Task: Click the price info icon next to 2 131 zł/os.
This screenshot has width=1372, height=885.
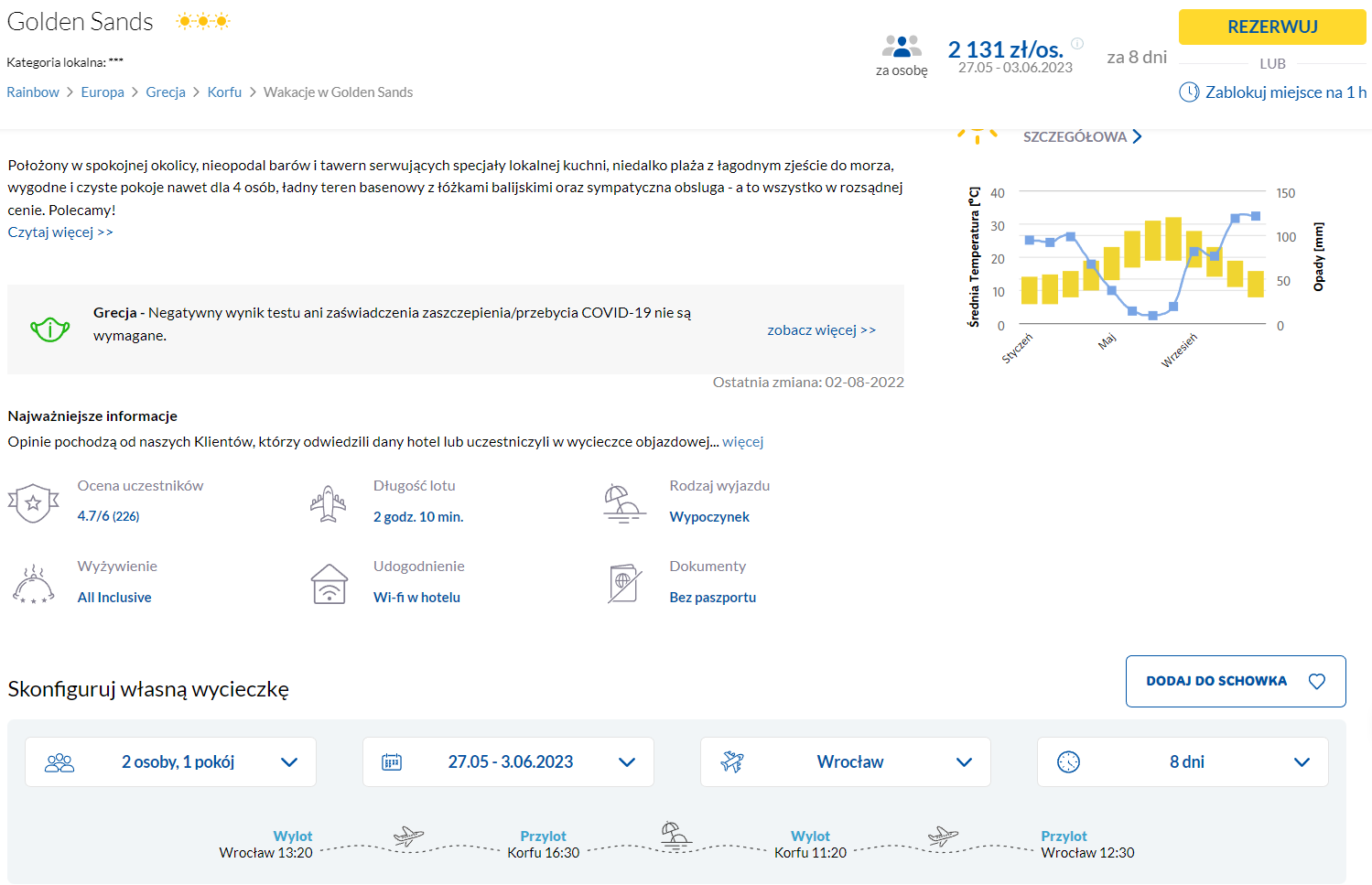Action: [x=1077, y=43]
